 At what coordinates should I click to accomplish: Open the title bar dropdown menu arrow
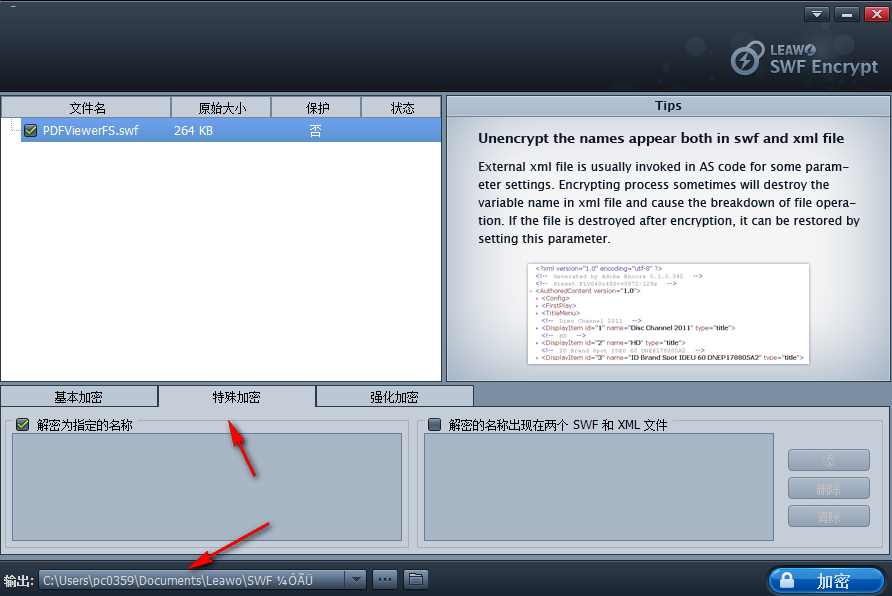(x=816, y=14)
